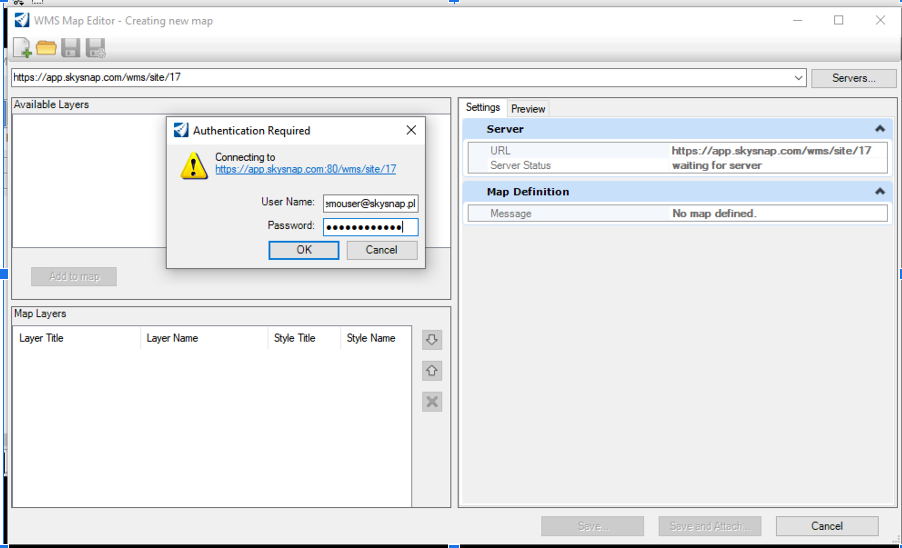Select the 'waiting for server' status value
The image size is (902, 548).
coord(717,166)
